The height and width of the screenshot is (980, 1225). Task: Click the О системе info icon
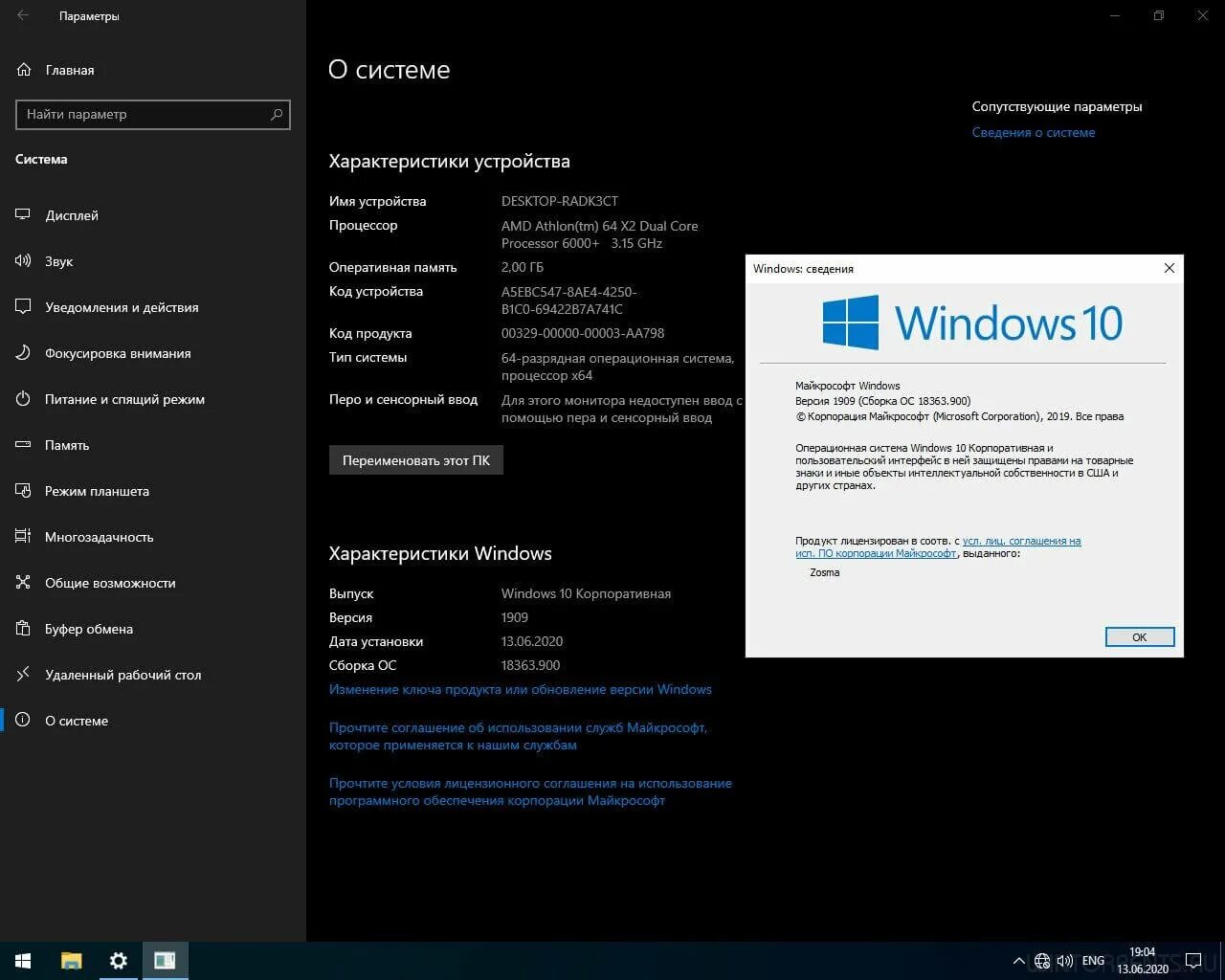pos(24,721)
